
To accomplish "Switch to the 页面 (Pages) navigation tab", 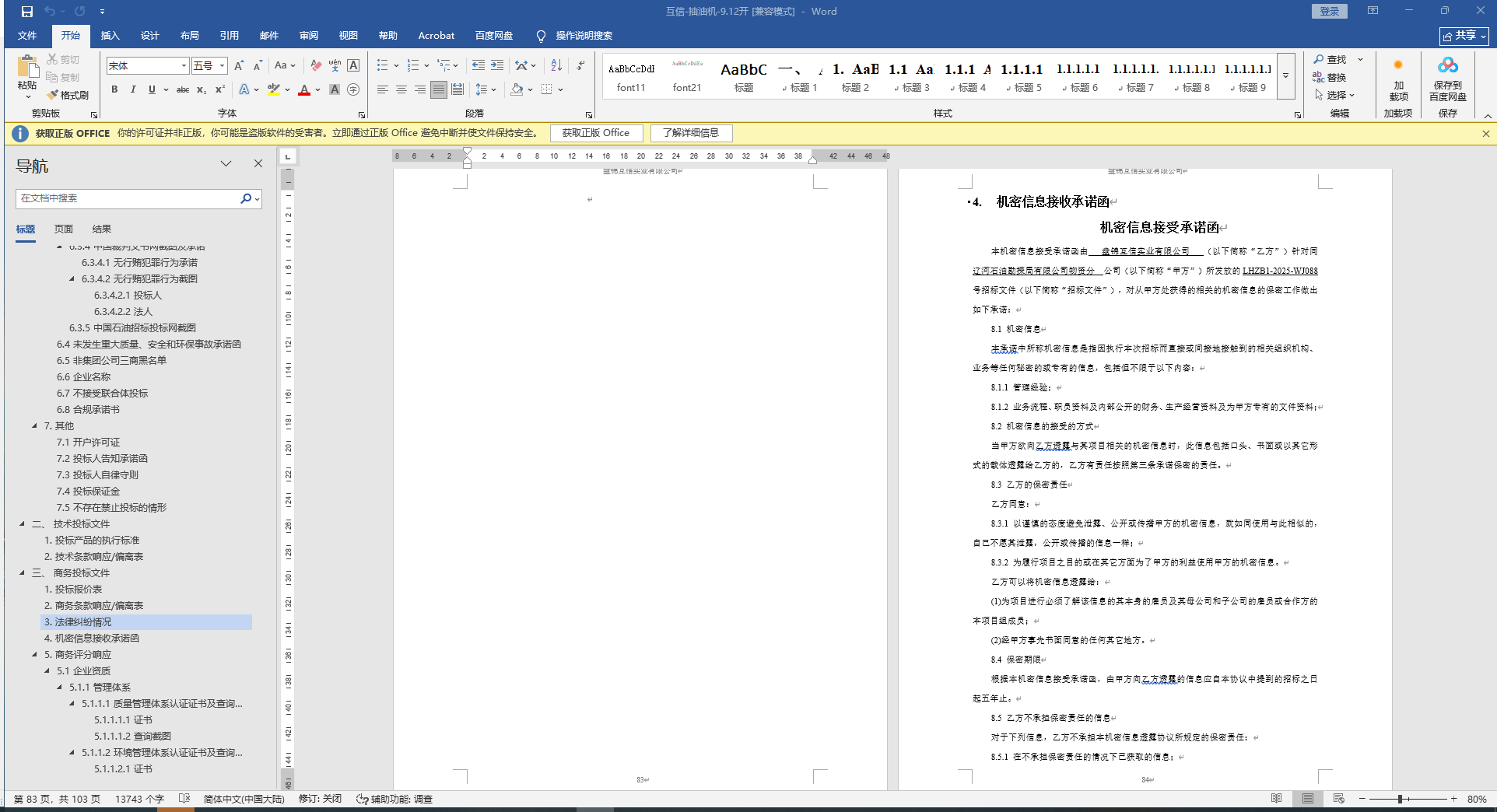I will (x=64, y=229).
